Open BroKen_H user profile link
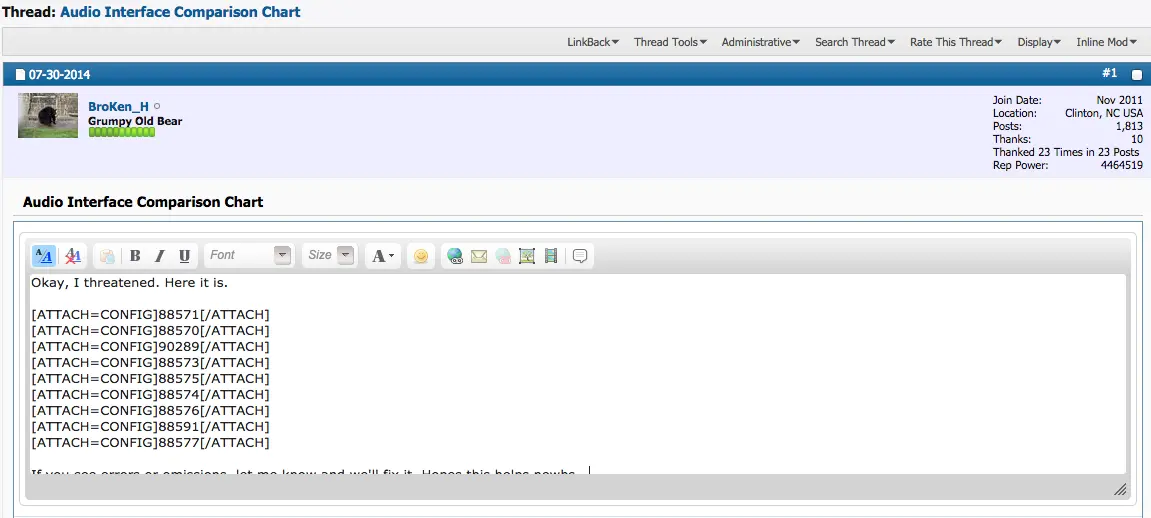 click(118, 106)
